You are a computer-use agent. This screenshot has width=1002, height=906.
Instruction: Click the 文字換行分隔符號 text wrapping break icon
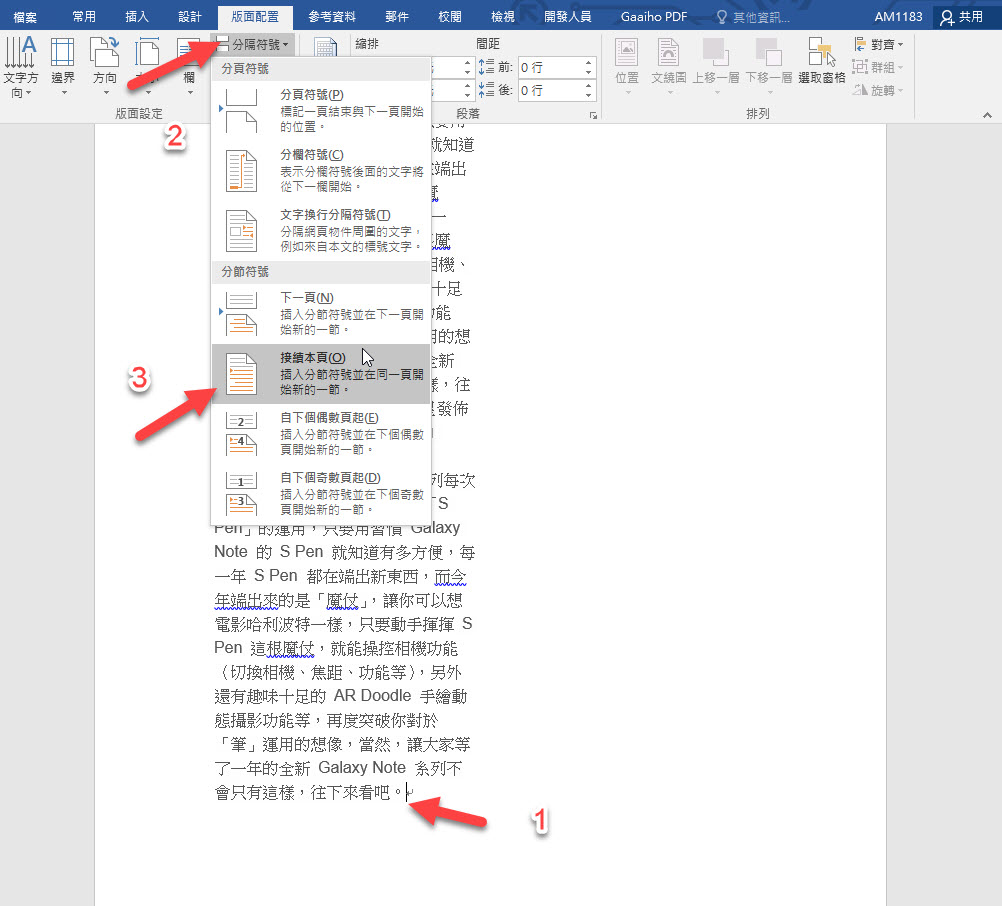point(242,231)
